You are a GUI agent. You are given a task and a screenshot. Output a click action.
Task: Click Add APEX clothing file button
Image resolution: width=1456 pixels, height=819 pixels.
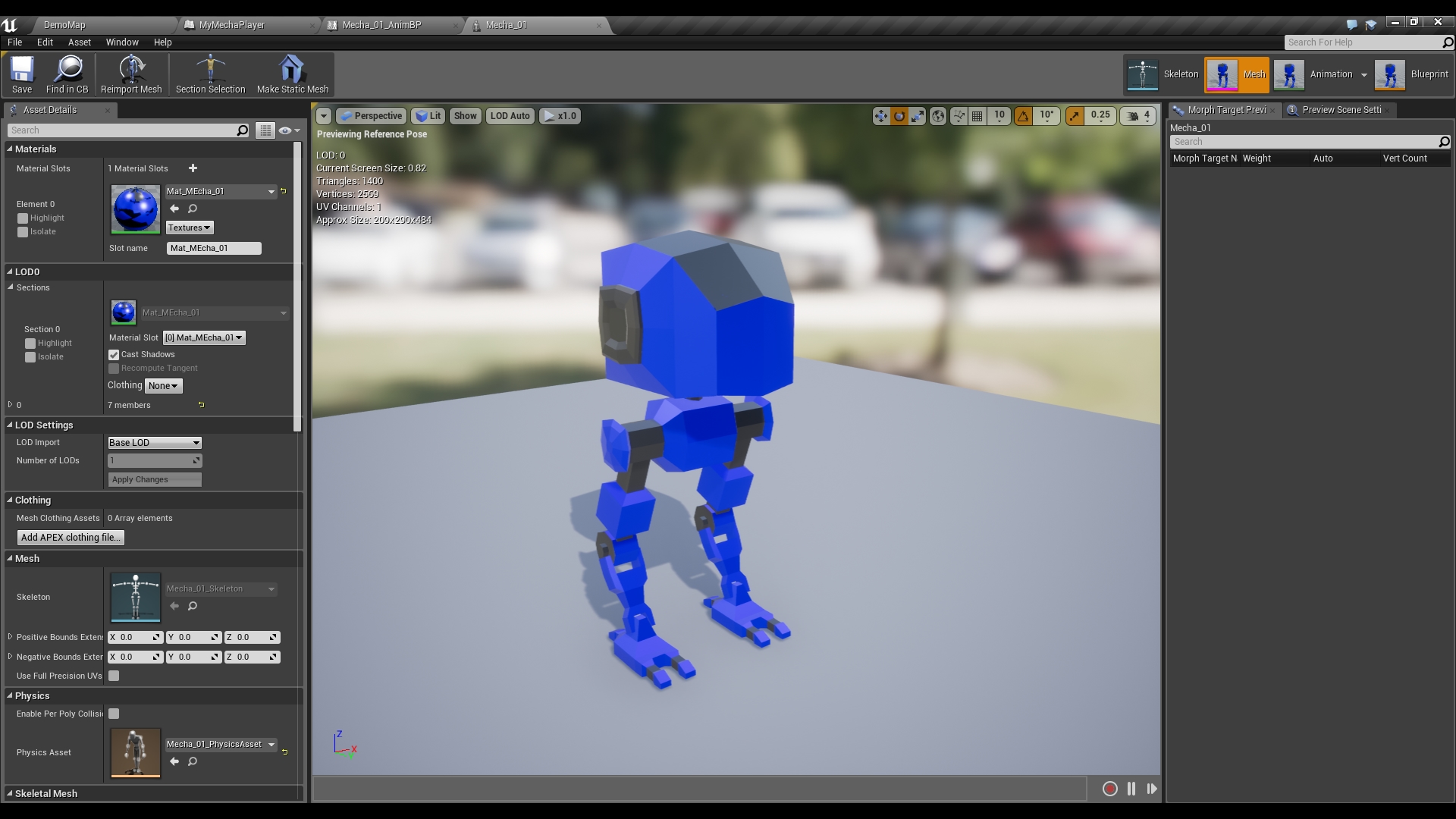[x=70, y=537]
